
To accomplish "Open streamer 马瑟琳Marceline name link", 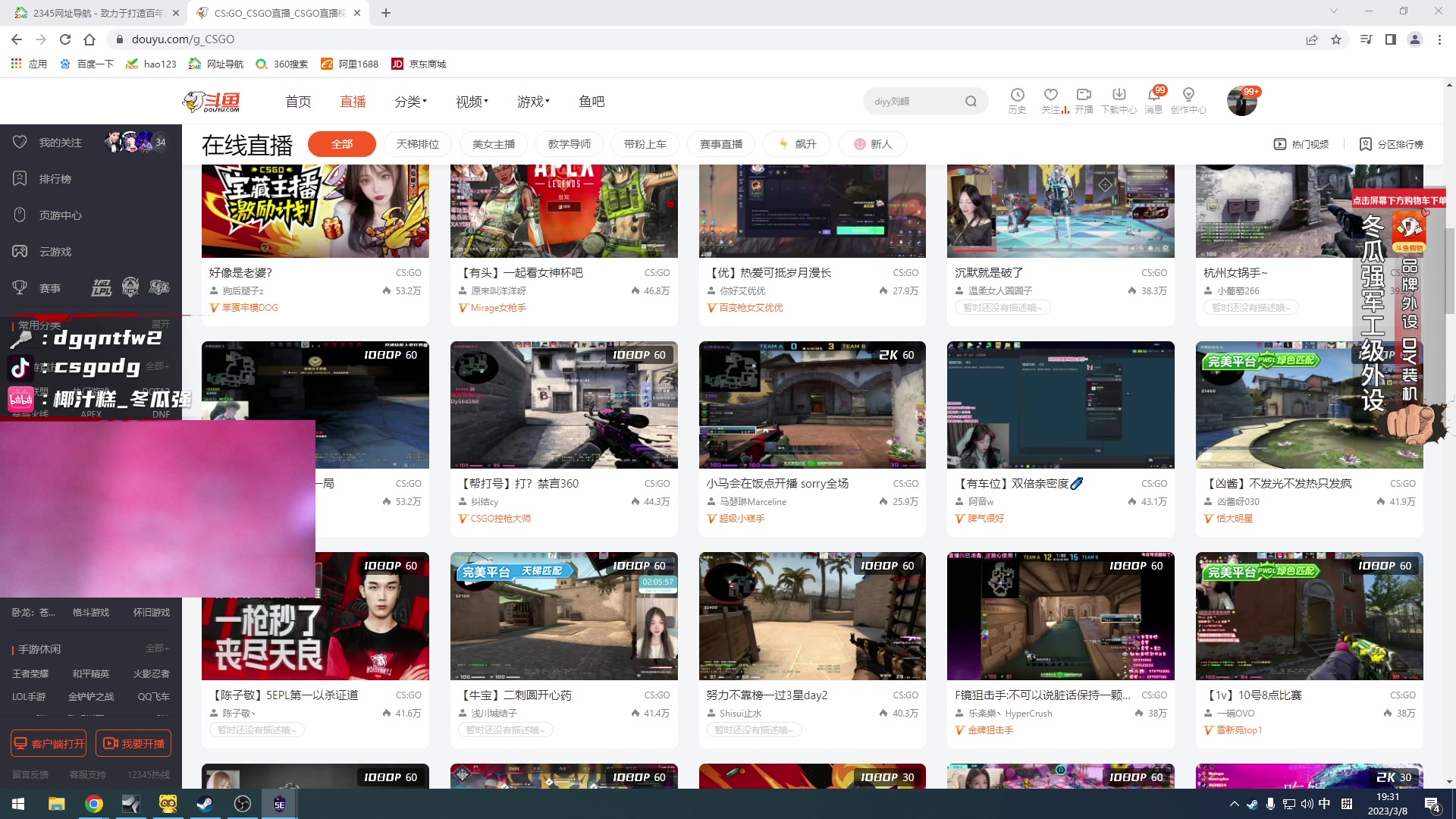I will coord(753,502).
